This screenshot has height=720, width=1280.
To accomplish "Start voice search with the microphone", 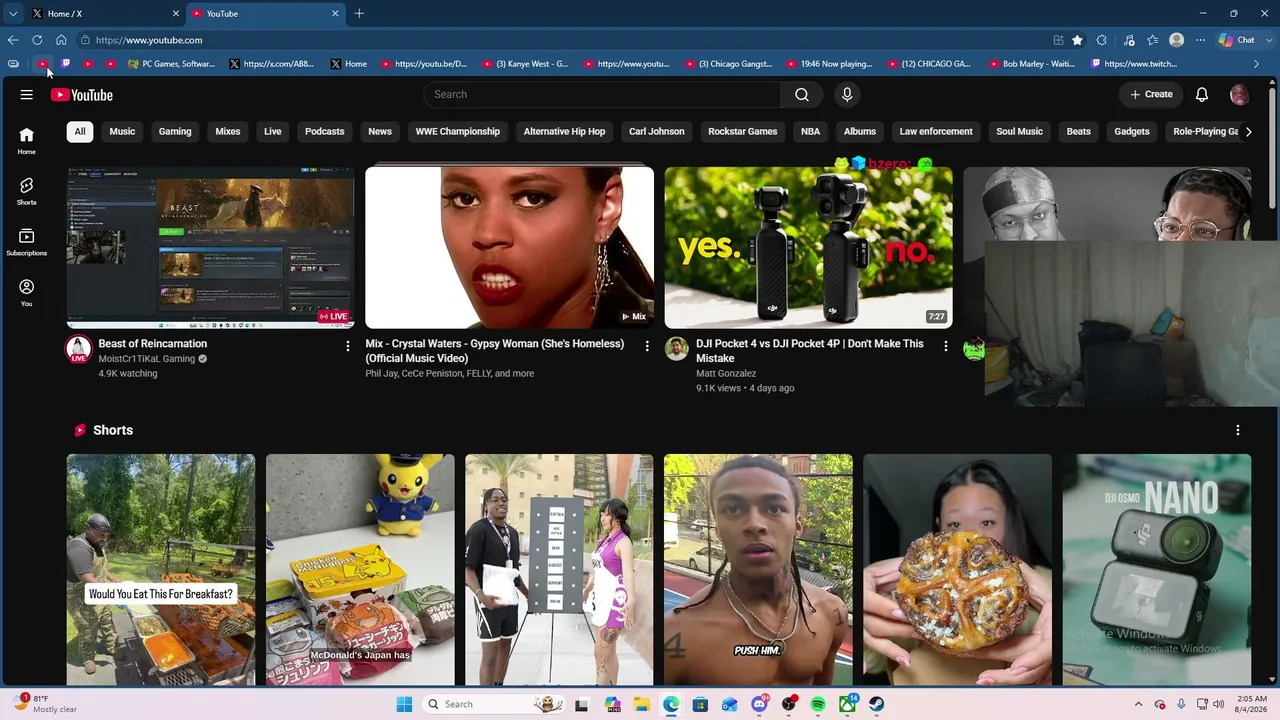I will pyautogui.click(x=847, y=94).
